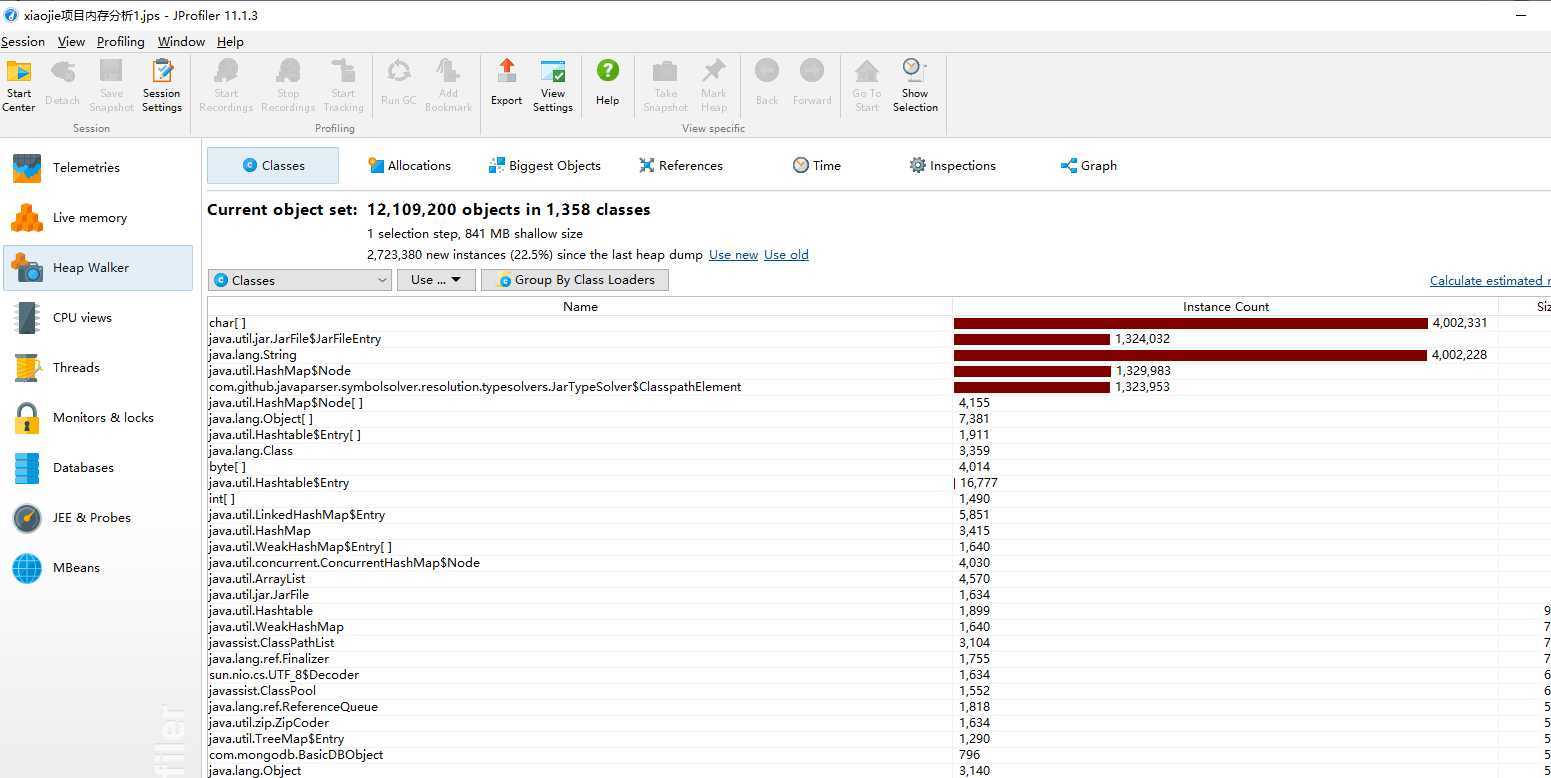This screenshot has height=778, width=1551.
Task: Select the char[ ] class row
Action: (879, 323)
